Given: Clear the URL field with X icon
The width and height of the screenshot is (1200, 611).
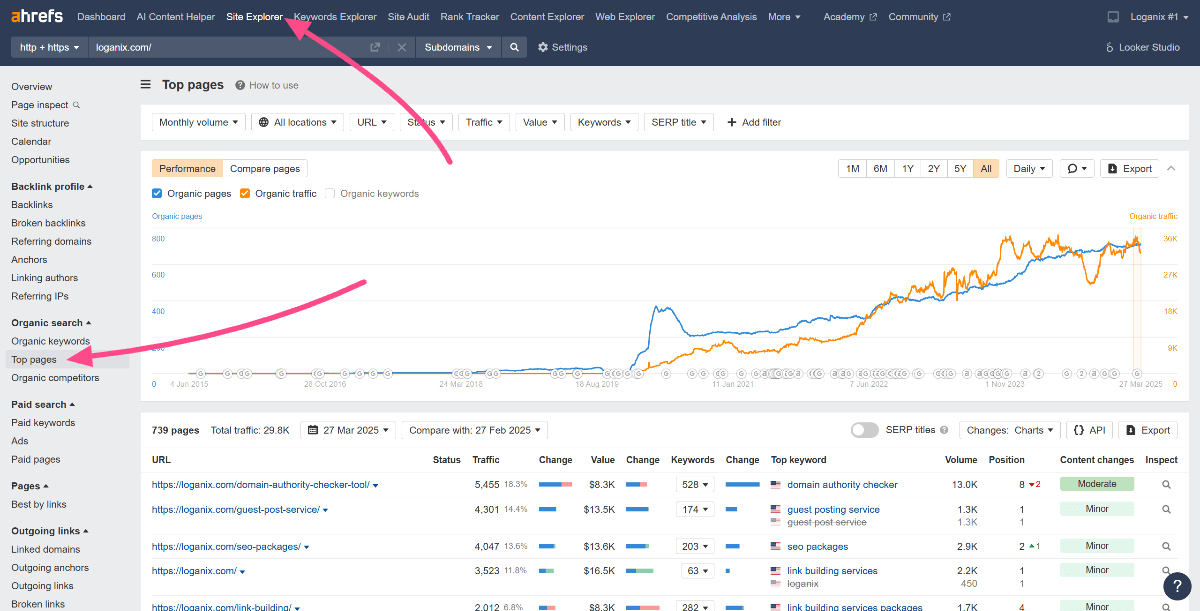Looking at the screenshot, I should pyautogui.click(x=401, y=47).
